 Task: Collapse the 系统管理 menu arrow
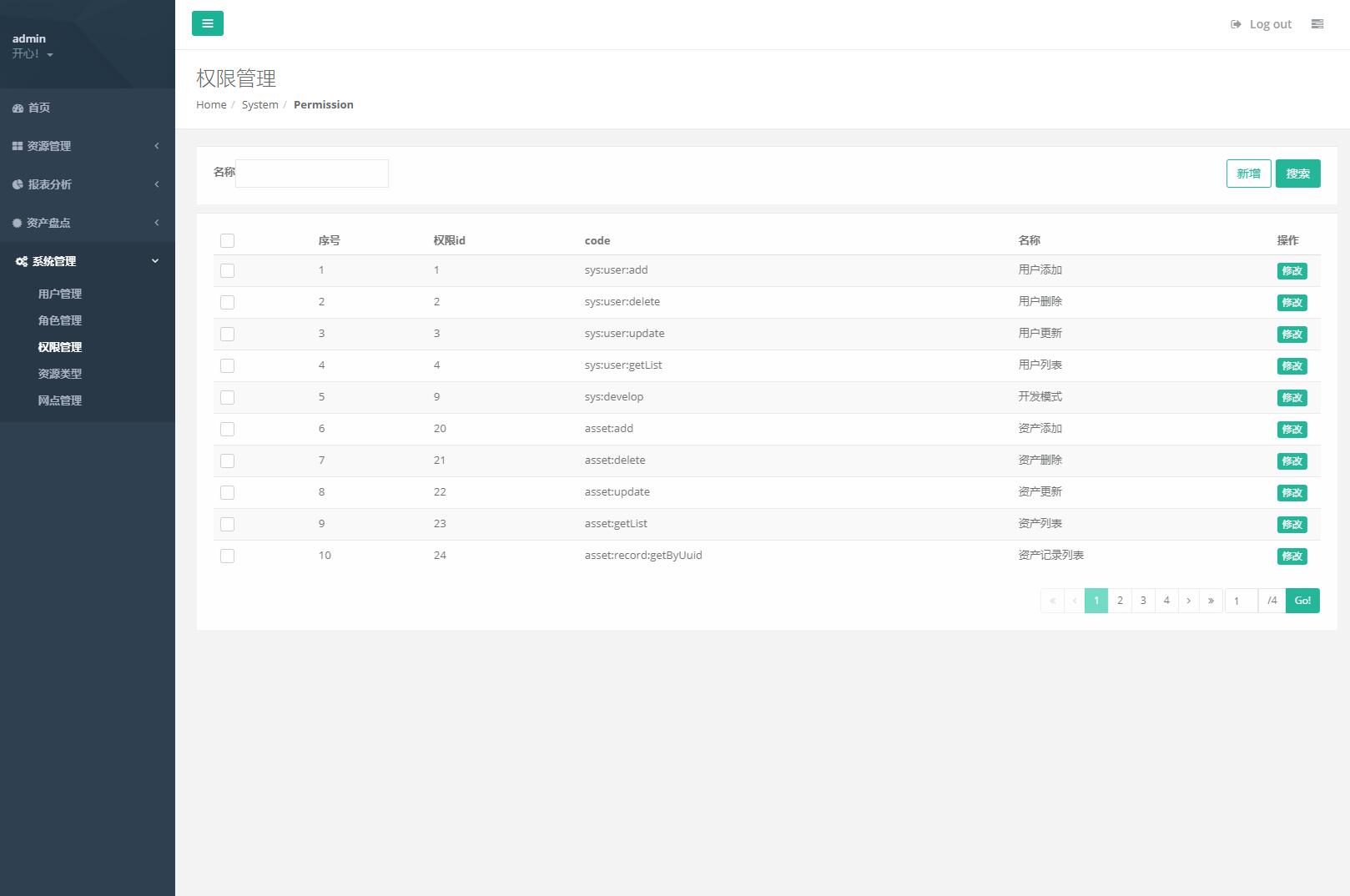point(155,261)
